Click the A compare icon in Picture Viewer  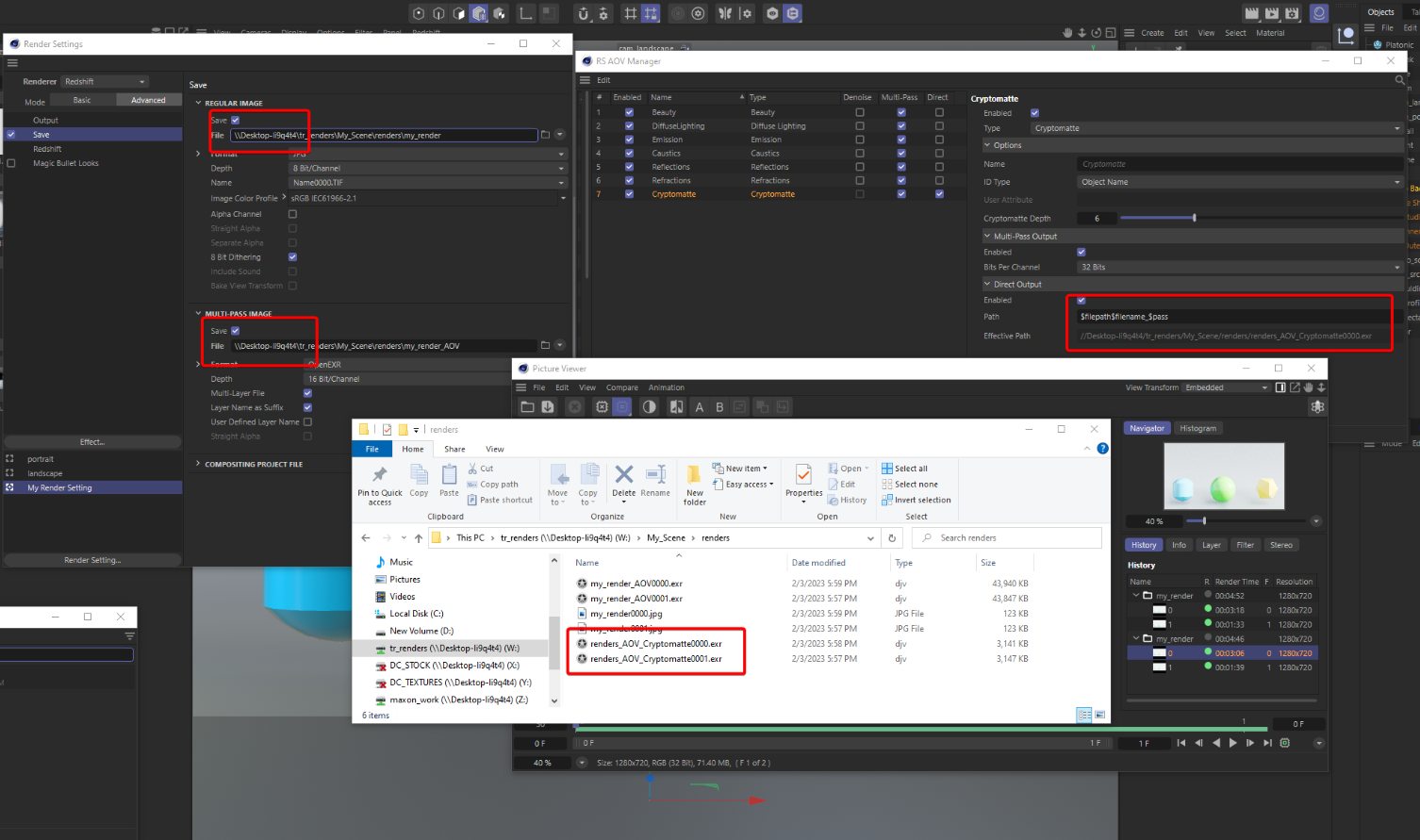700,406
